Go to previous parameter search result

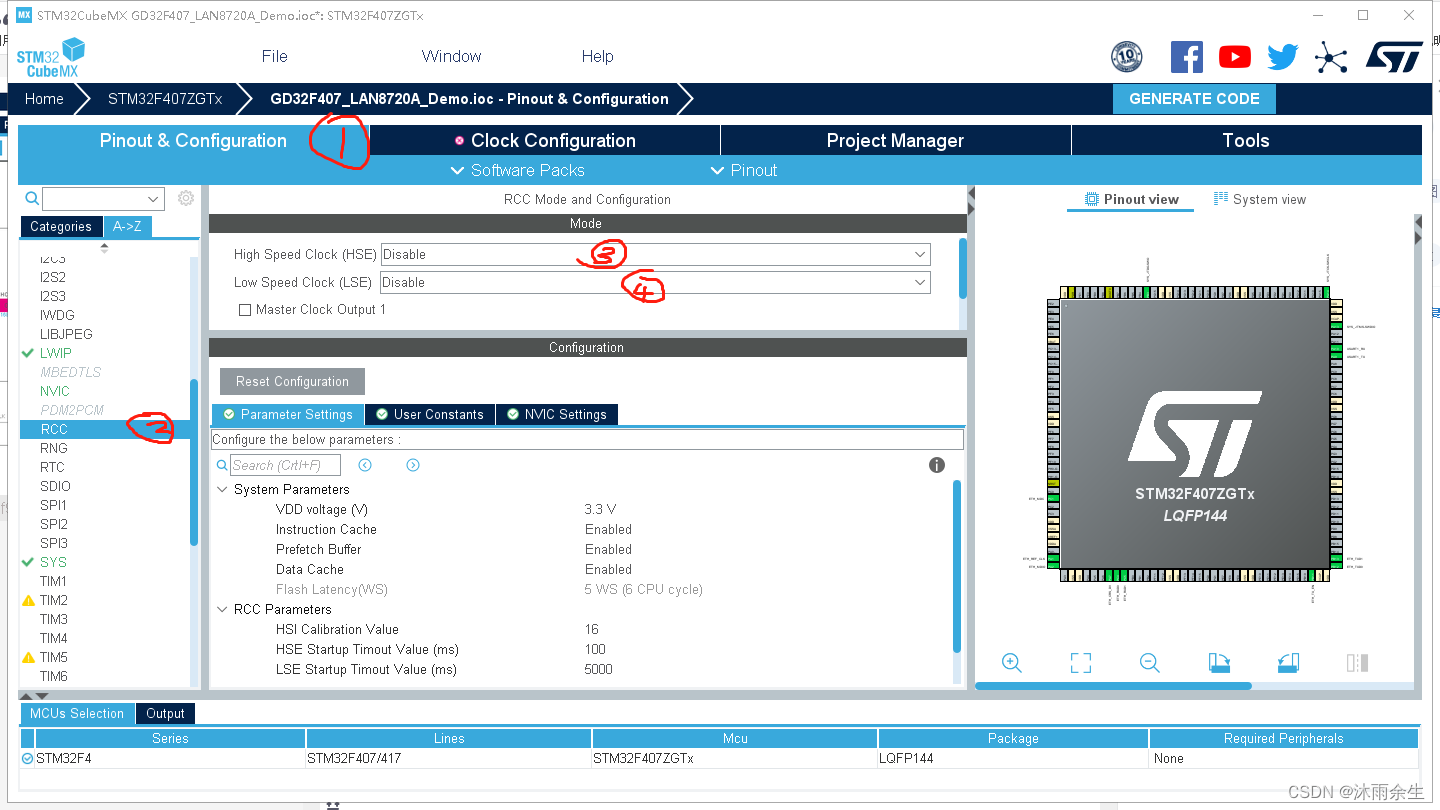[x=365, y=465]
